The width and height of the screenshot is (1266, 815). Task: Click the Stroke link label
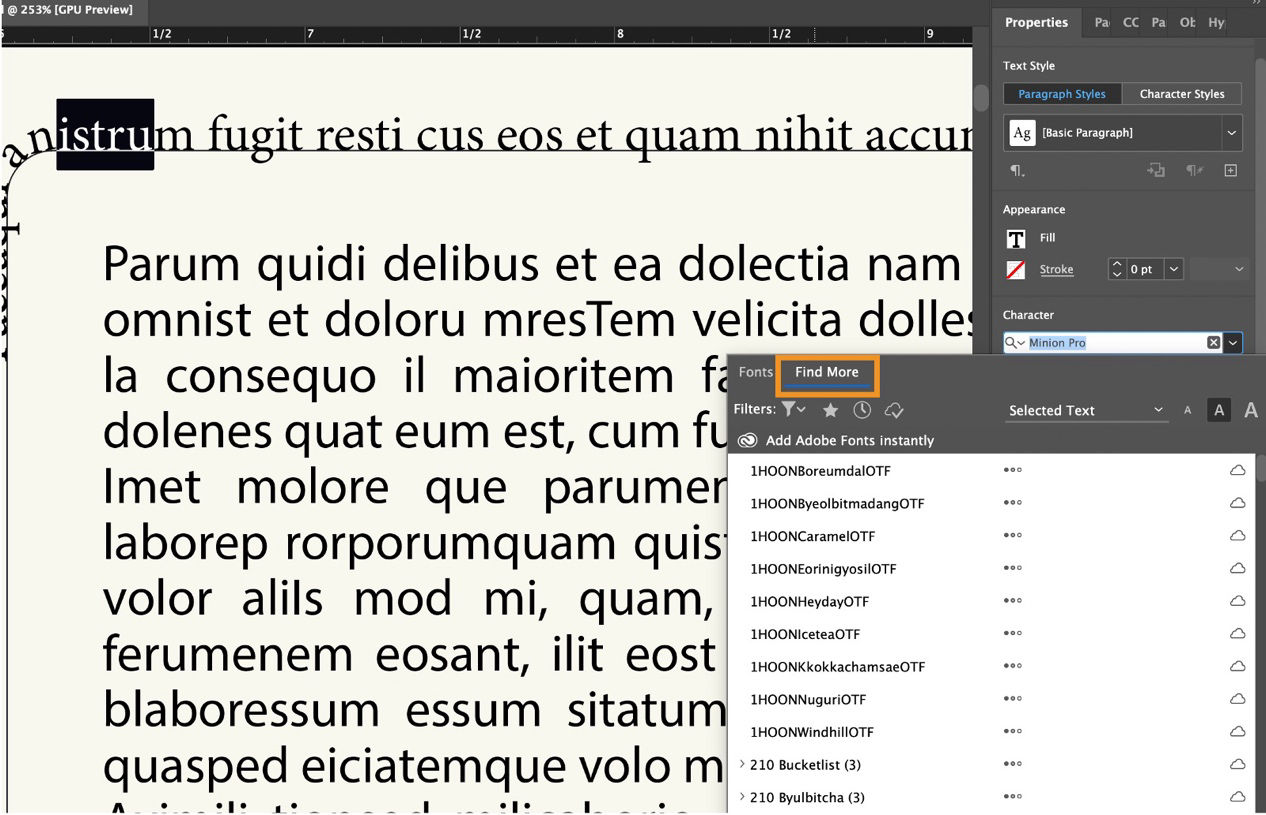[x=1056, y=270]
